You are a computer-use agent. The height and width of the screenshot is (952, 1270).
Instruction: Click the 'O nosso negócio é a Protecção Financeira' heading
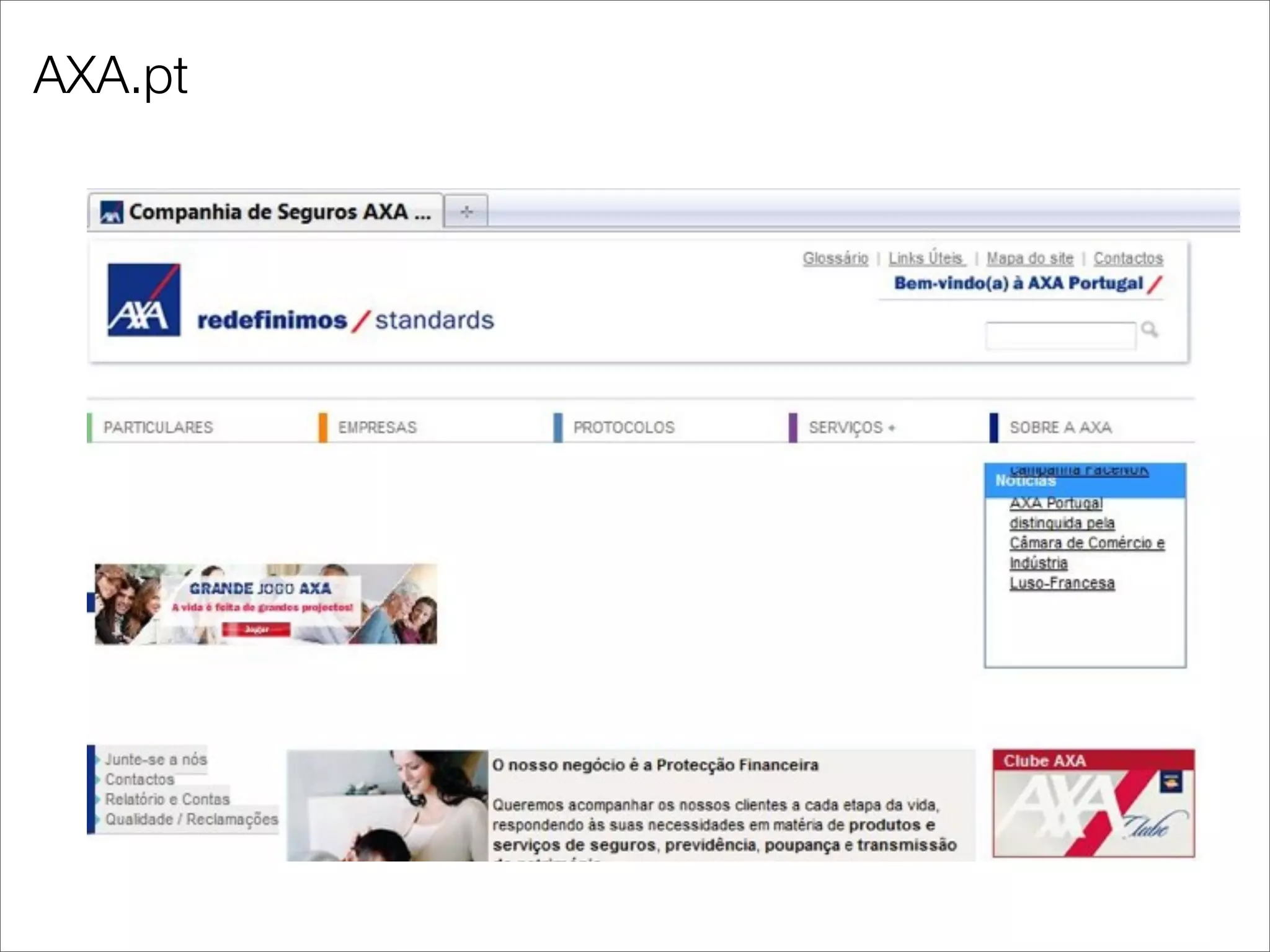[x=655, y=765]
